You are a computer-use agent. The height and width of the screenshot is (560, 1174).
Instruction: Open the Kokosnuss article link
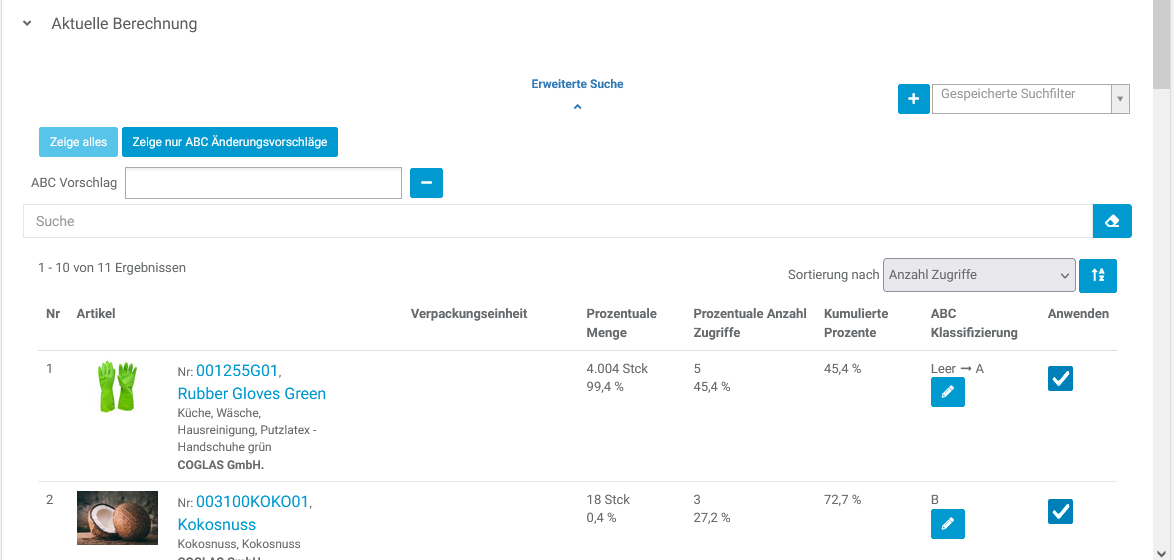coord(216,524)
